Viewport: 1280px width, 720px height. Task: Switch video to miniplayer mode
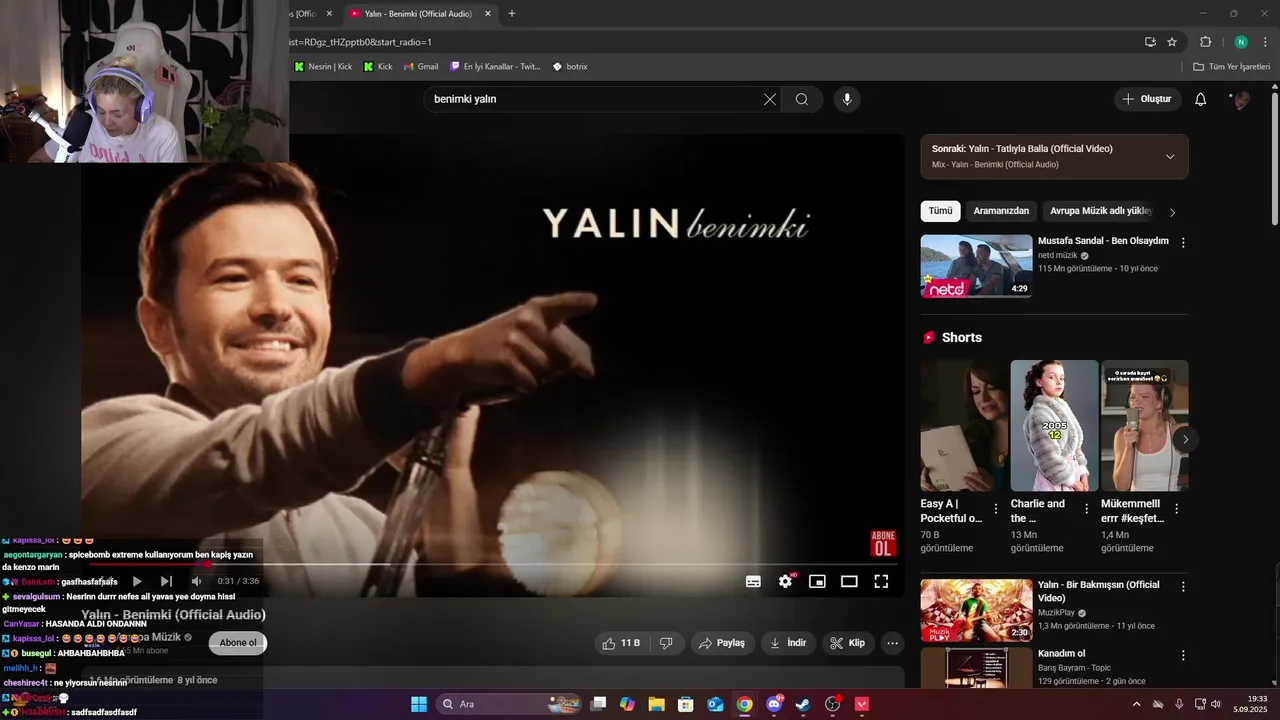817,581
